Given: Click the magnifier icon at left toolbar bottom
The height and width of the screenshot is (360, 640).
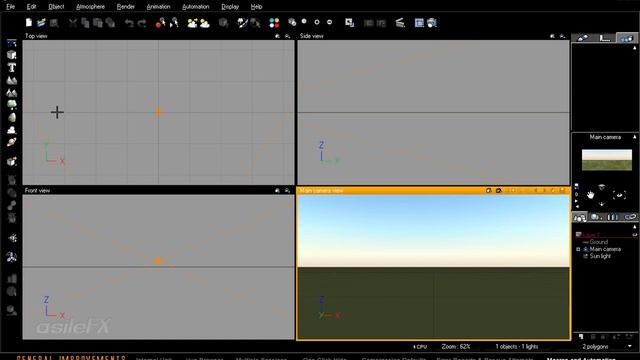Looking at the screenshot, I should click(12, 310).
